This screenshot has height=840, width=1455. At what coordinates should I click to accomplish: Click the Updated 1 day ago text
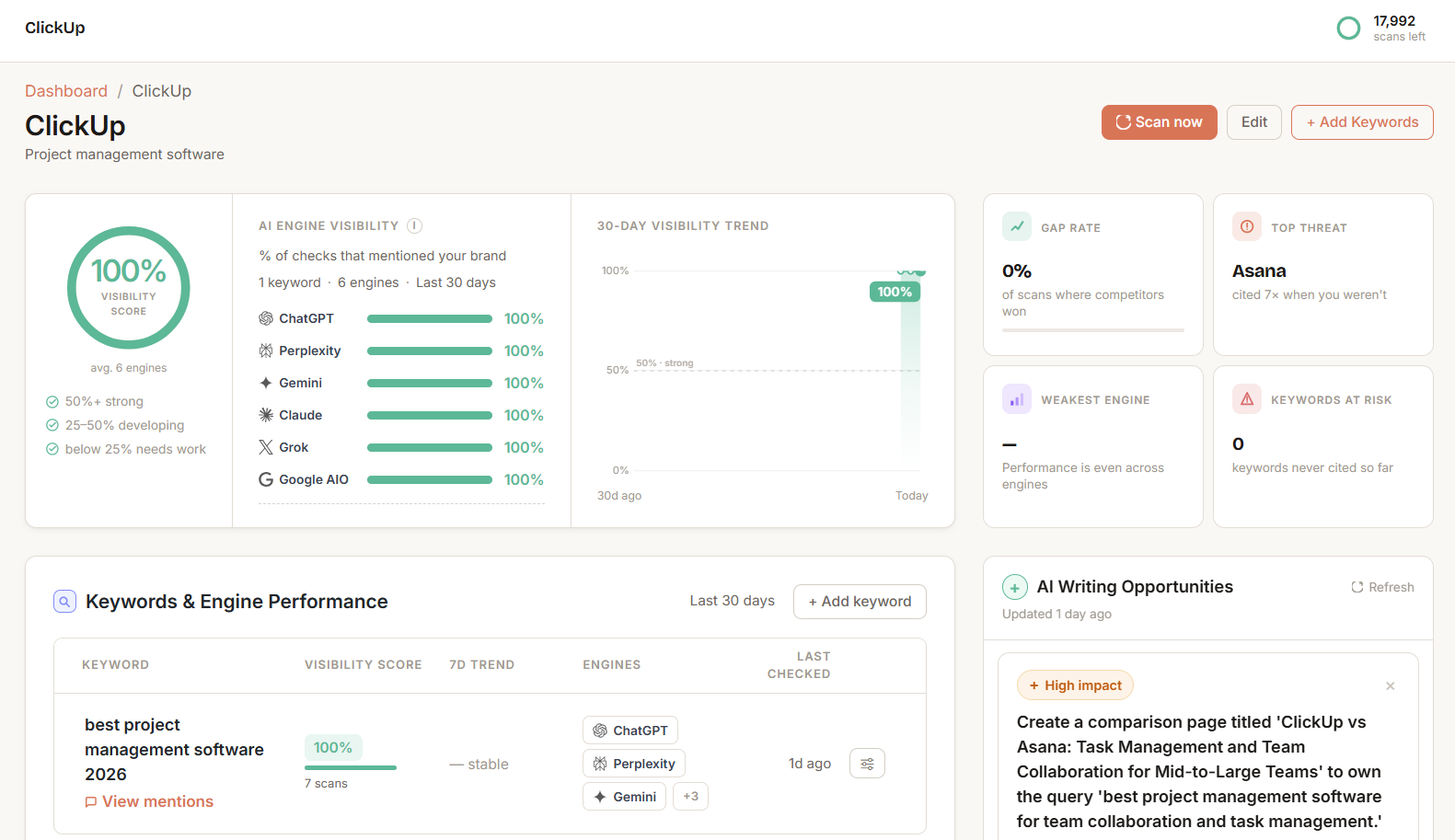point(1057,614)
